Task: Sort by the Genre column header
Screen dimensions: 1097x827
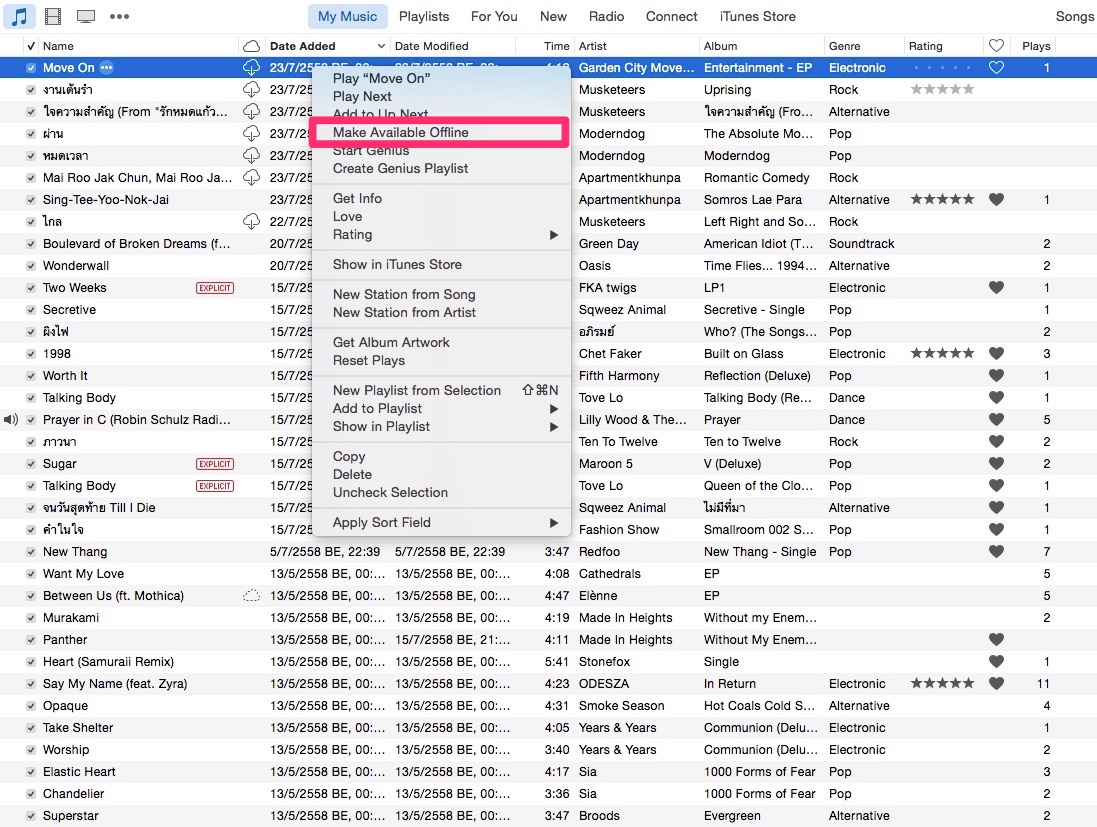Action: pyautogui.click(x=864, y=46)
